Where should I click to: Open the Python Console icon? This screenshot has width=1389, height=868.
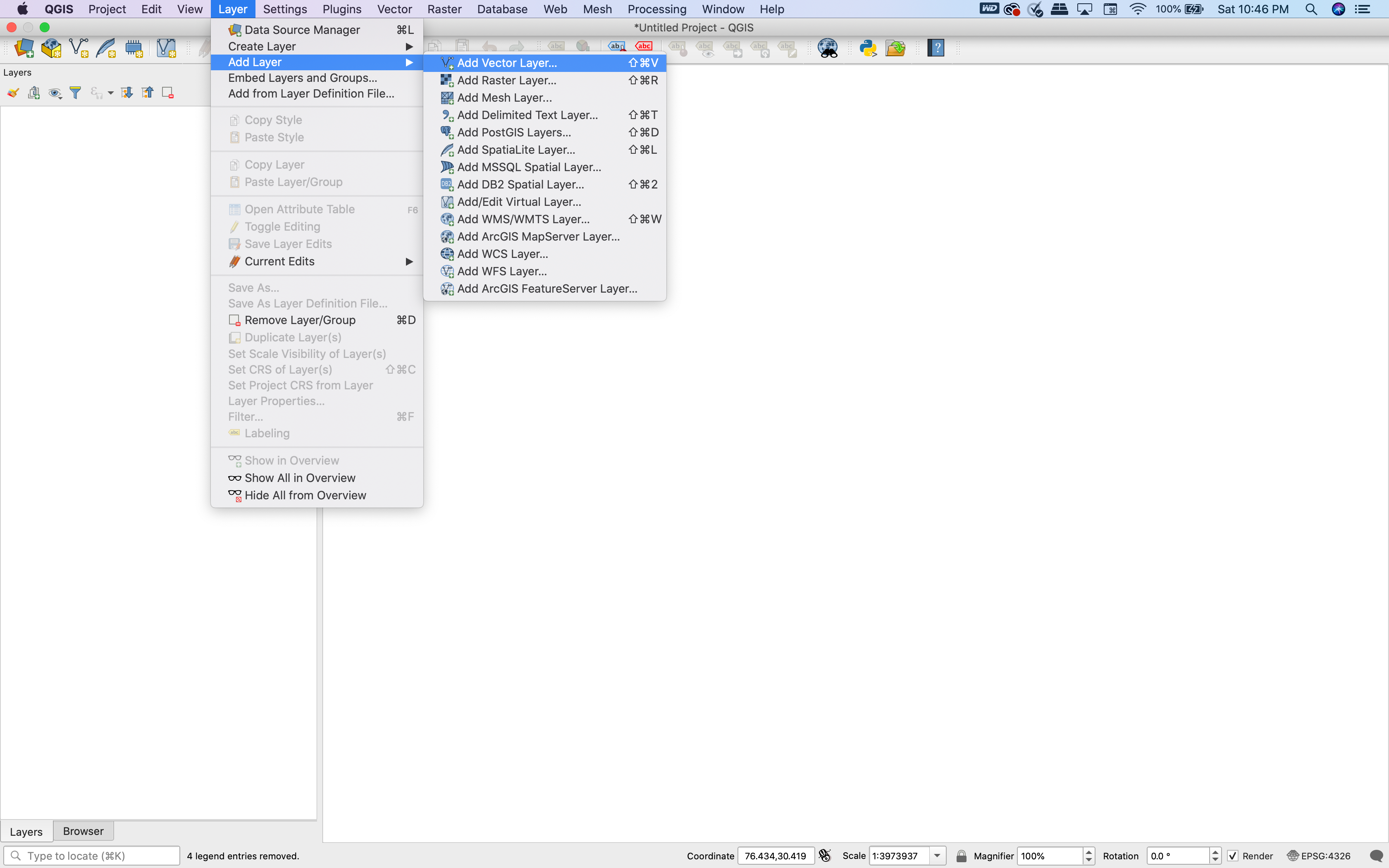click(x=868, y=48)
